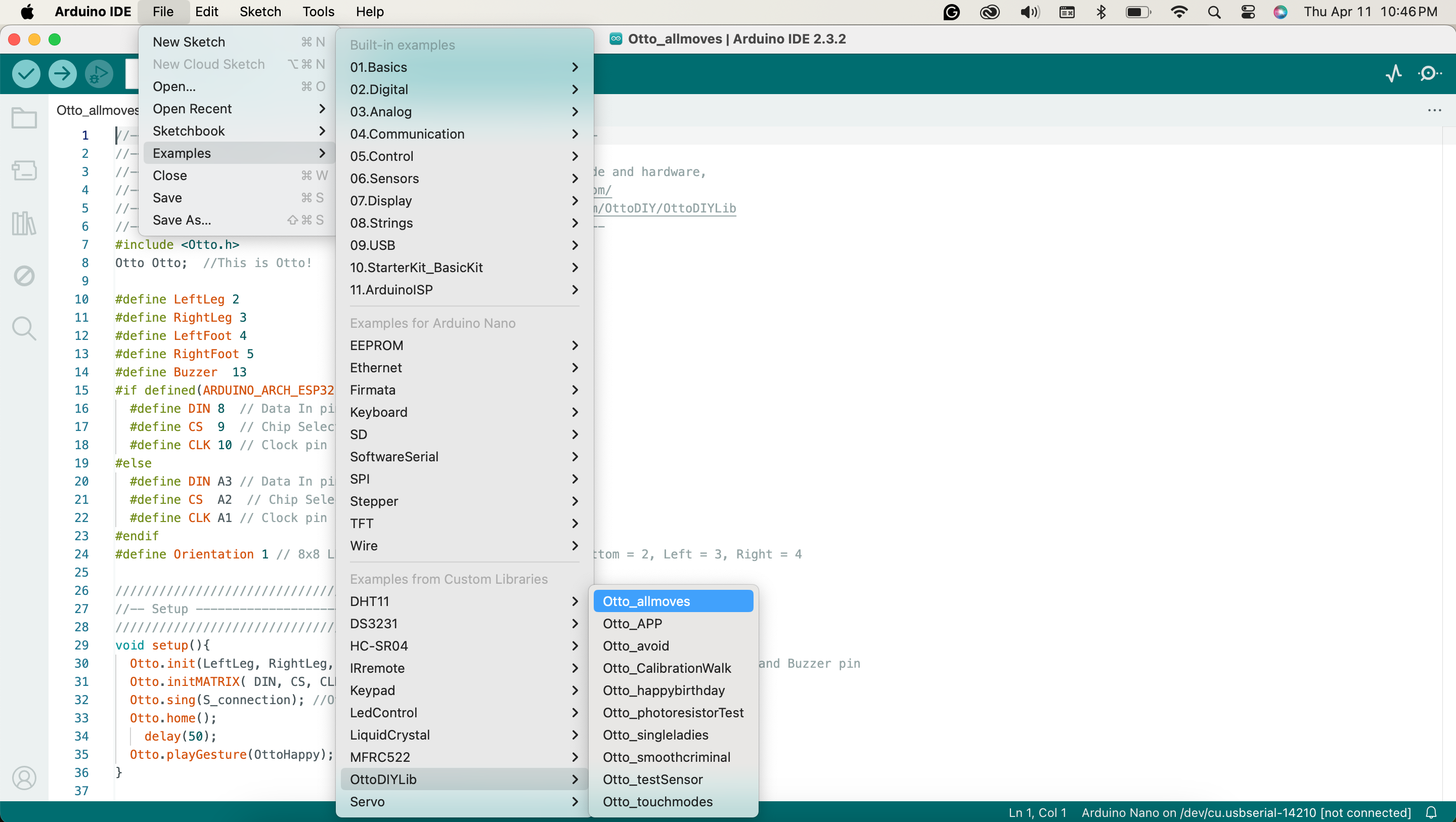Select the Otto_touchmodes example
The image size is (1456, 822).
coord(673,802)
